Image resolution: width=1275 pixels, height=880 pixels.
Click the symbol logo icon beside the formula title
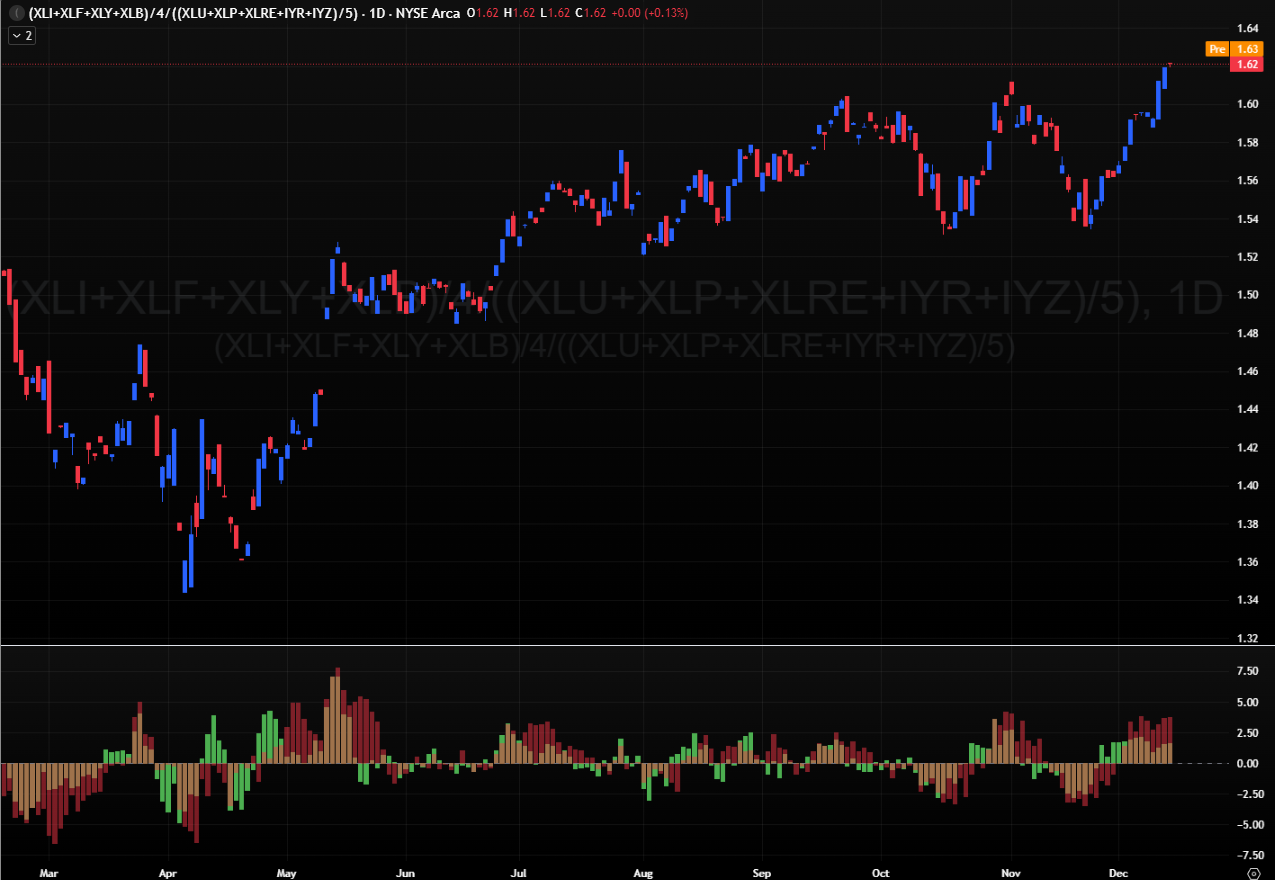point(16,14)
